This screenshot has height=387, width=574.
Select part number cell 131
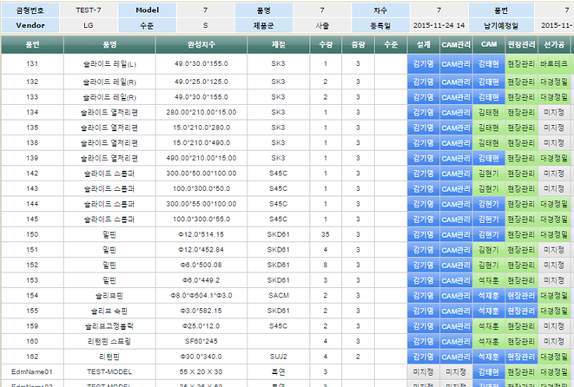tap(32, 64)
